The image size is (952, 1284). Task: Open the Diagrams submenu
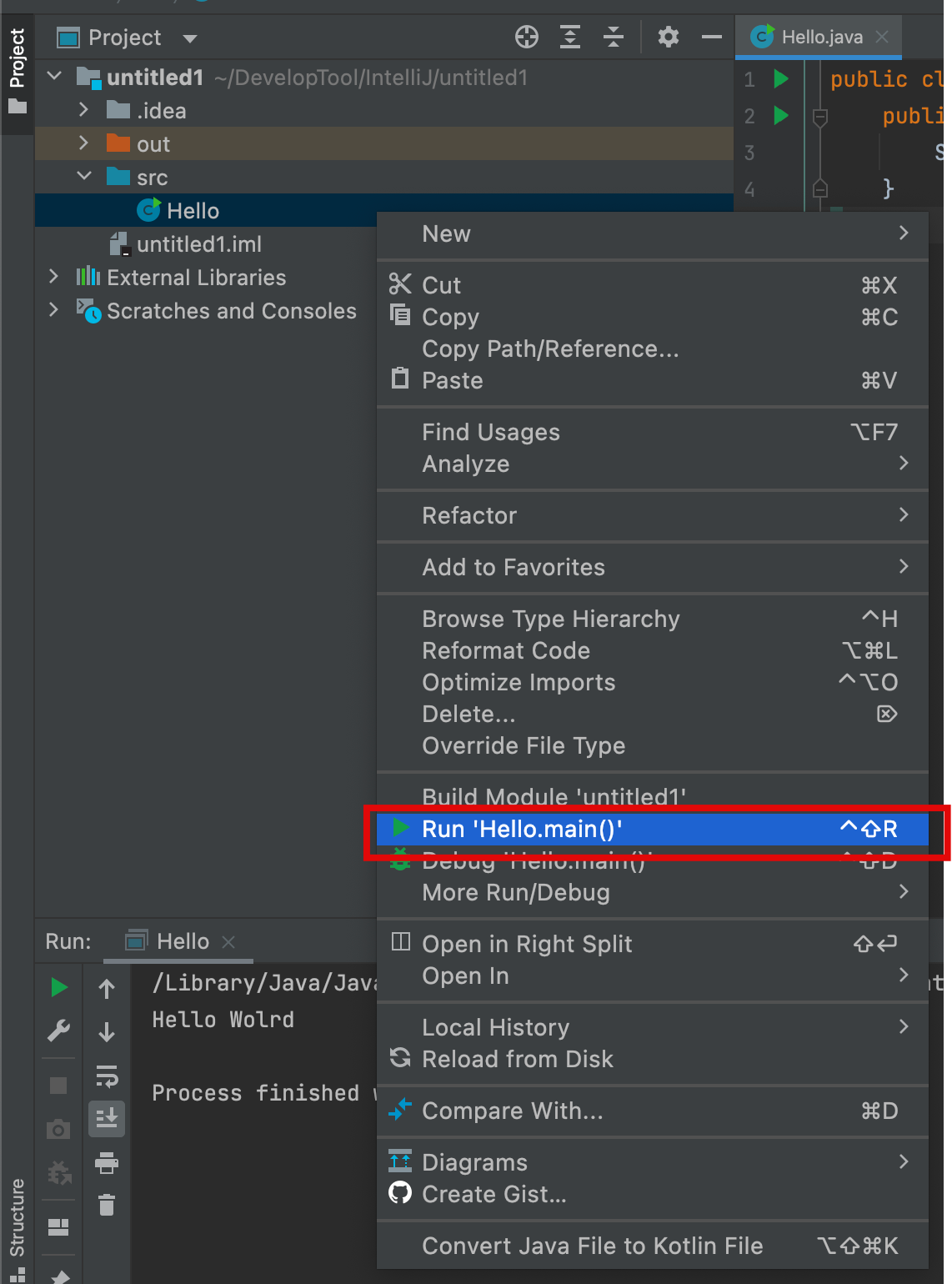tap(653, 1162)
